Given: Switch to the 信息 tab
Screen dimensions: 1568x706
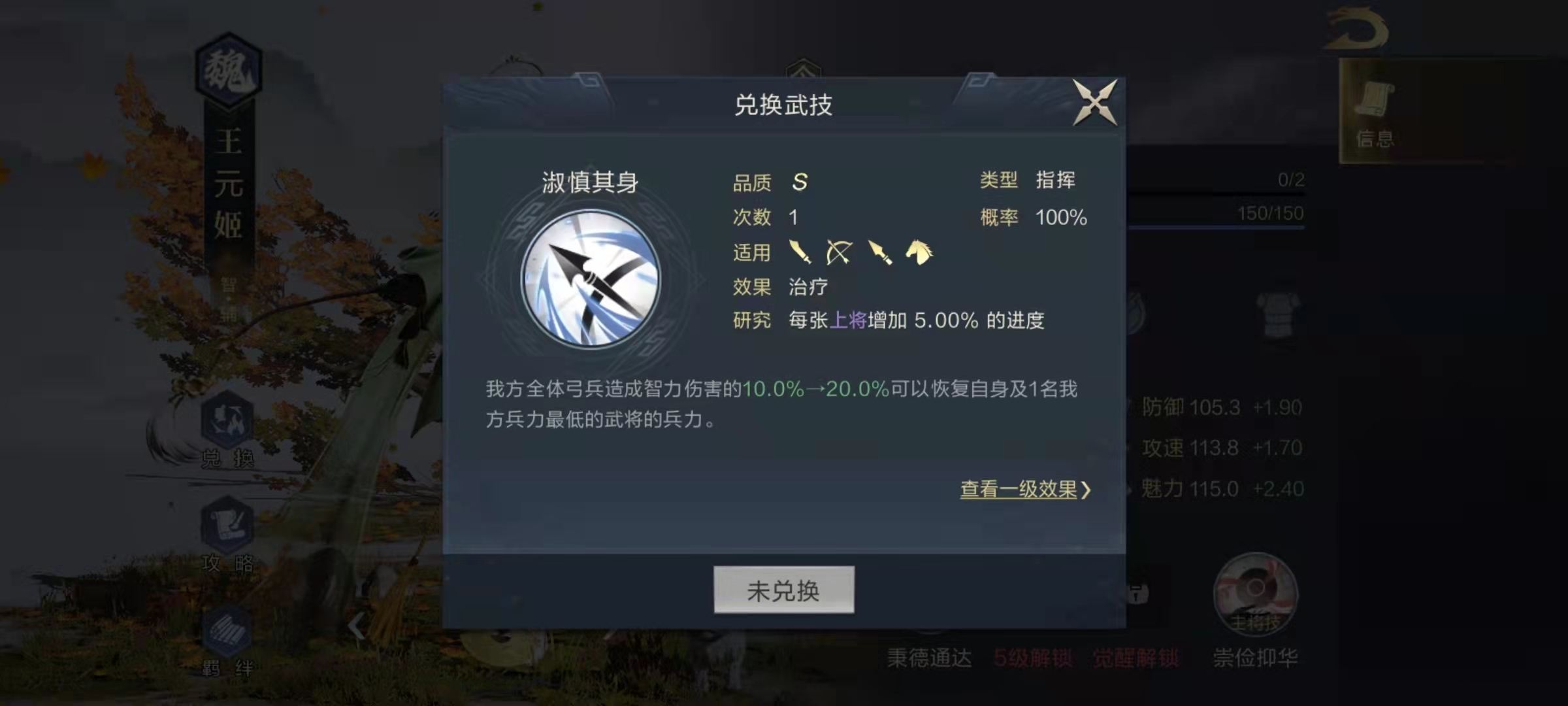Looking at the screenshot, I should (1375, 112).
